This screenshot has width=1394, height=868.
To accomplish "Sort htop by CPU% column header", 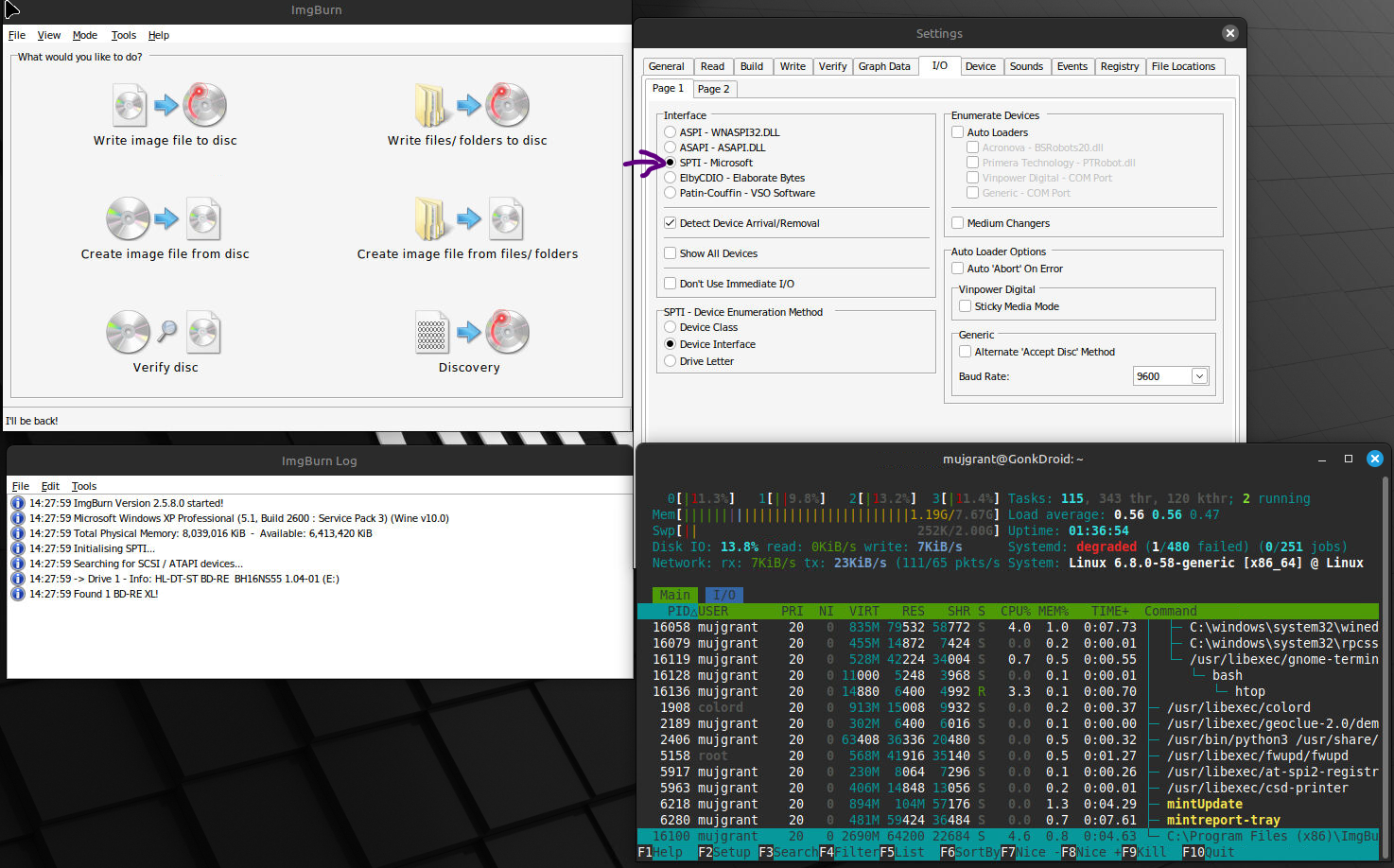I will pos(1016,611).
